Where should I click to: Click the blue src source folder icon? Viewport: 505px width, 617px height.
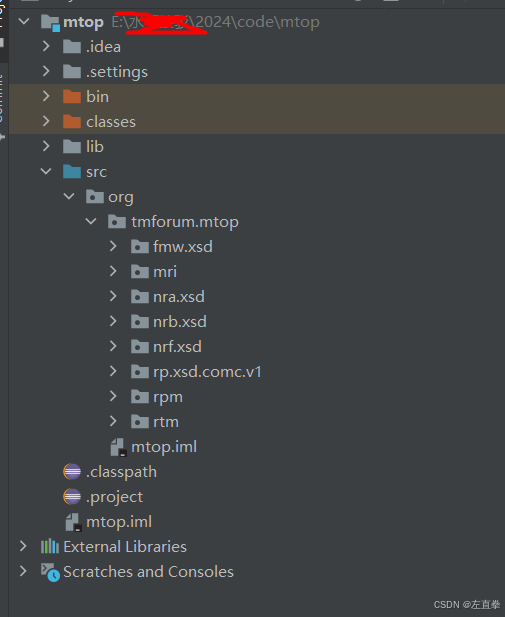coord(72,172)
